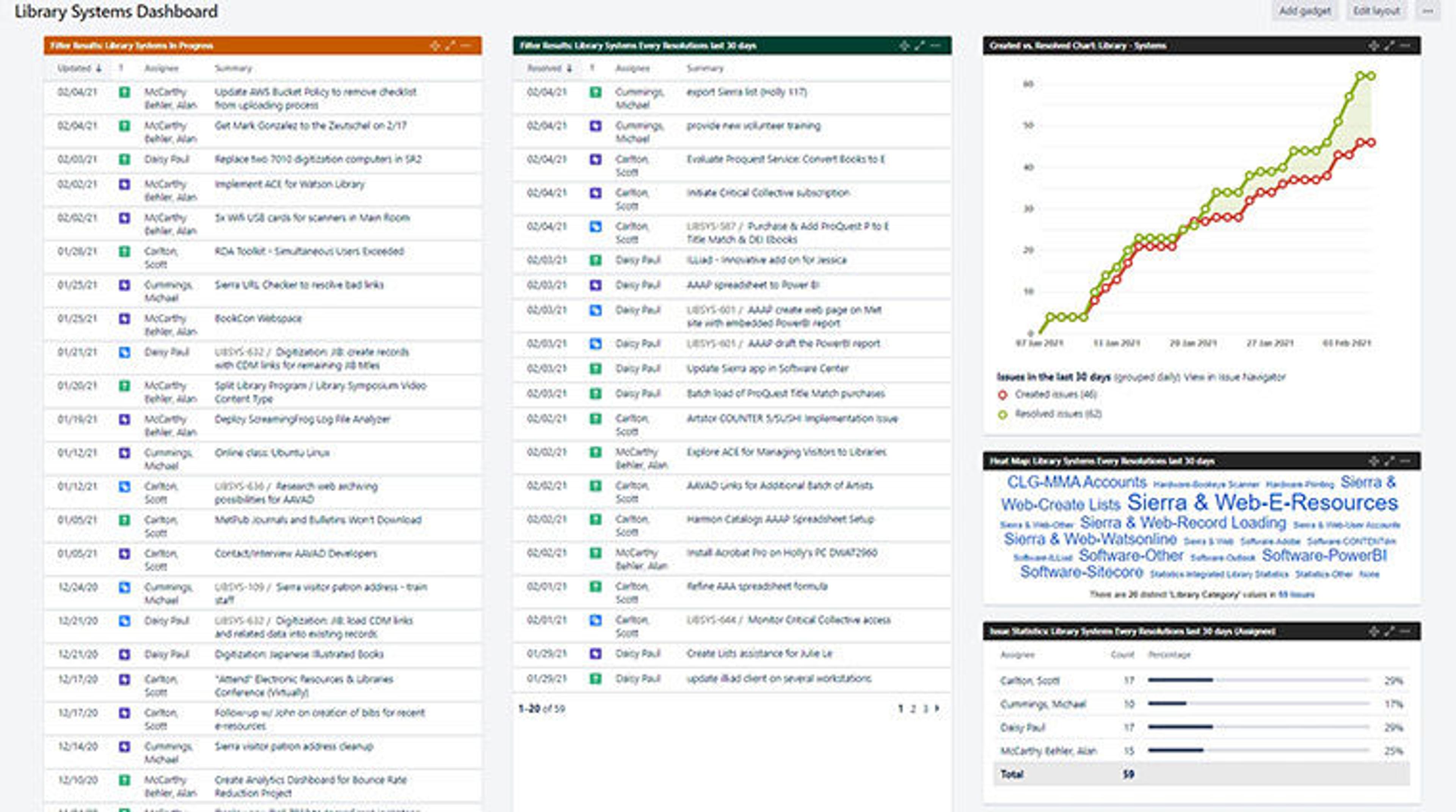Maximize the Heat Map gadget
Image resolution: width=1456 pixels, height=812 pixels.
pyautogui.click(x=1389, y=461)
